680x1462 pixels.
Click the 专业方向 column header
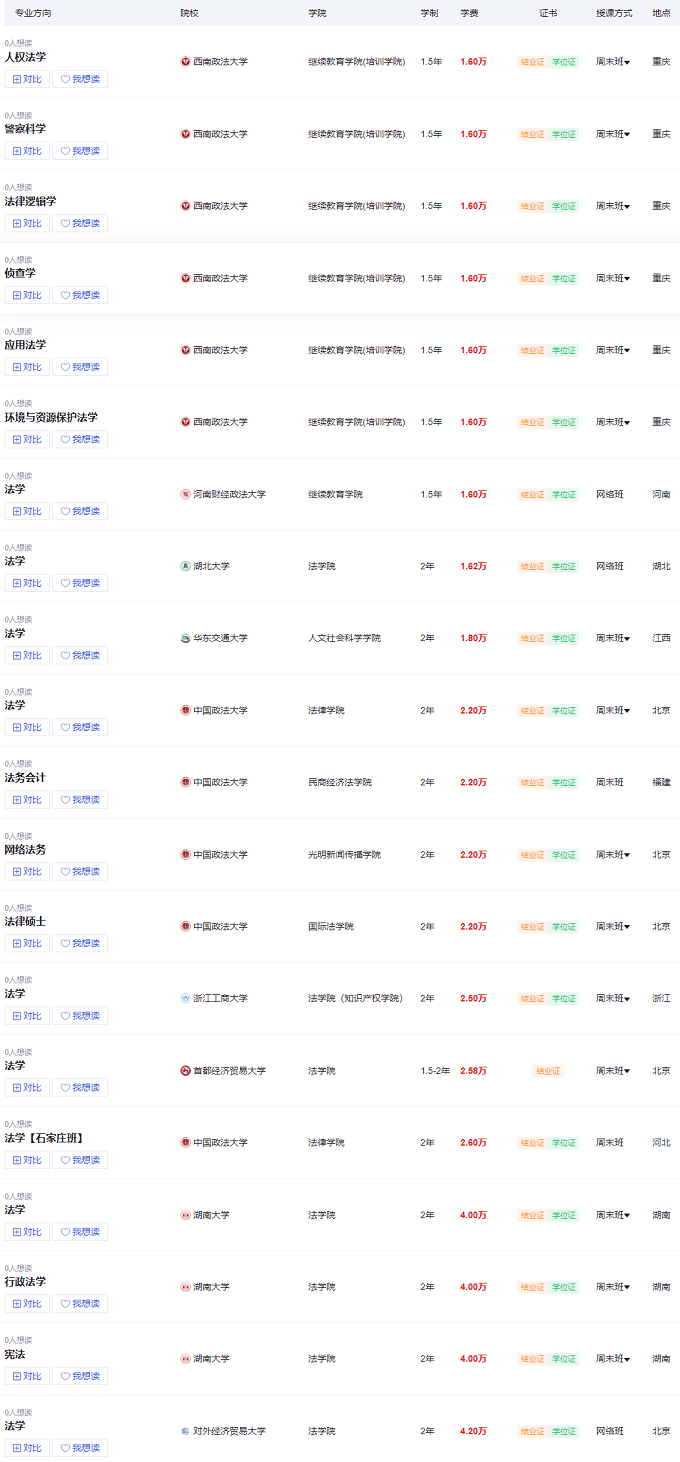coord(33,13)
